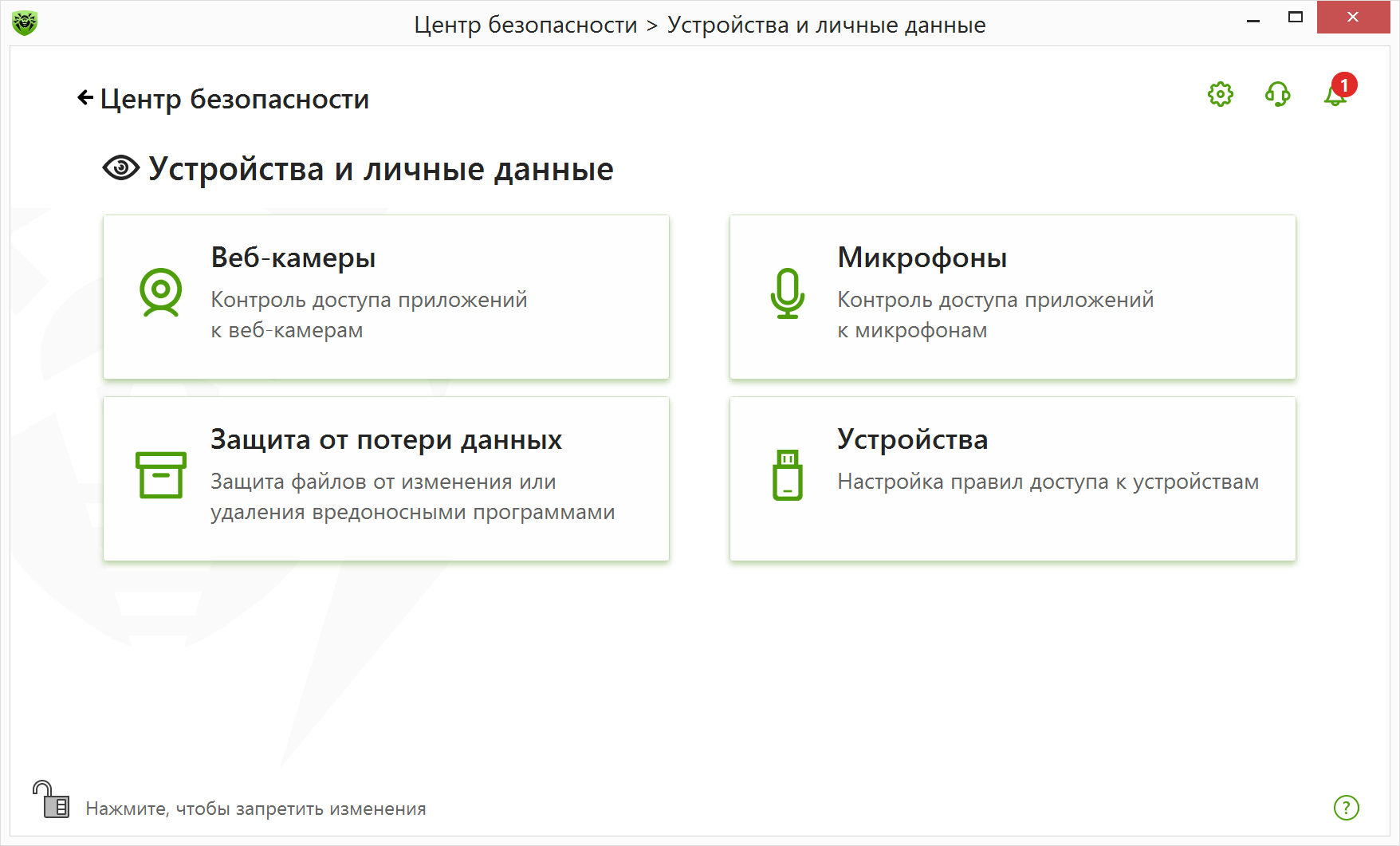Open the Устройства tile

[x=1013, y=478]
